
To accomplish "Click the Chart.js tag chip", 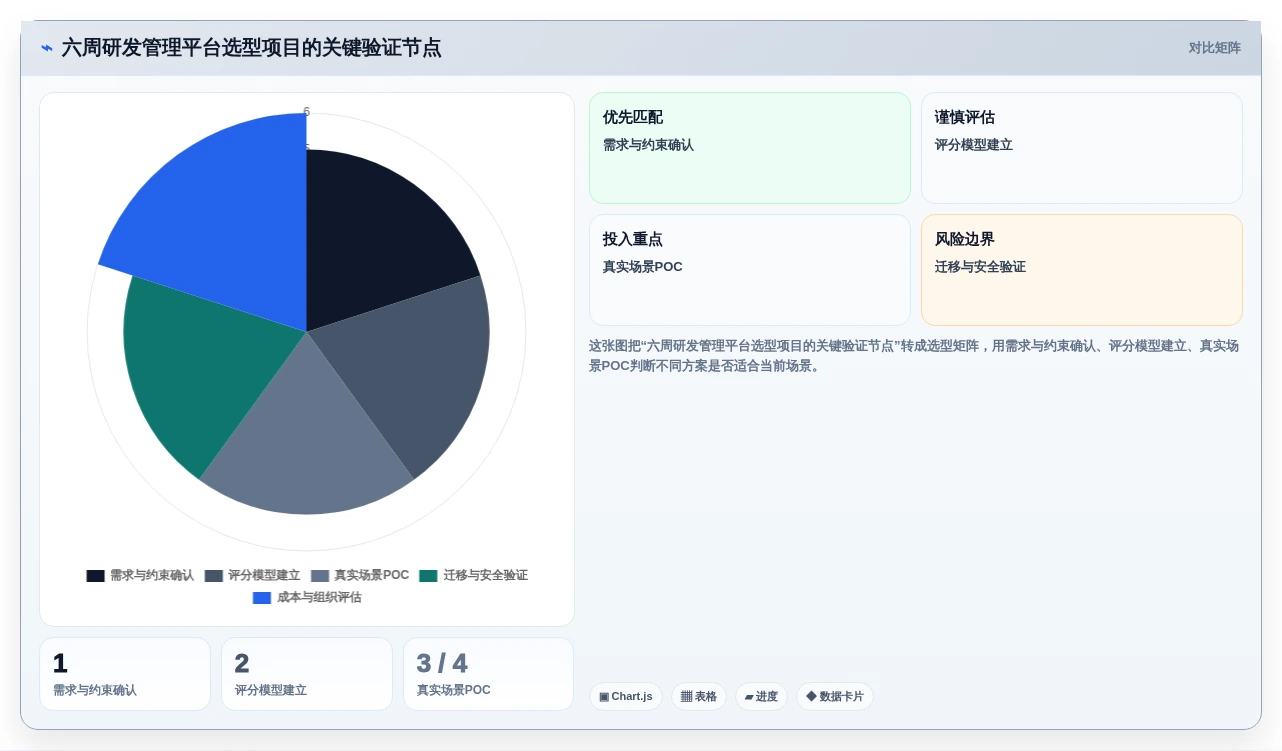I will pos(626,697).
